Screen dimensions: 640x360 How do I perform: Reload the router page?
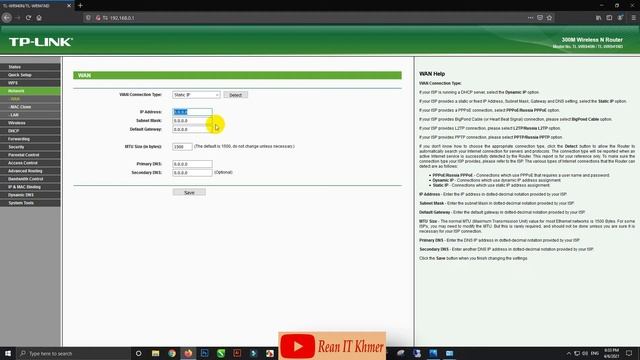(x=28, y=18)
